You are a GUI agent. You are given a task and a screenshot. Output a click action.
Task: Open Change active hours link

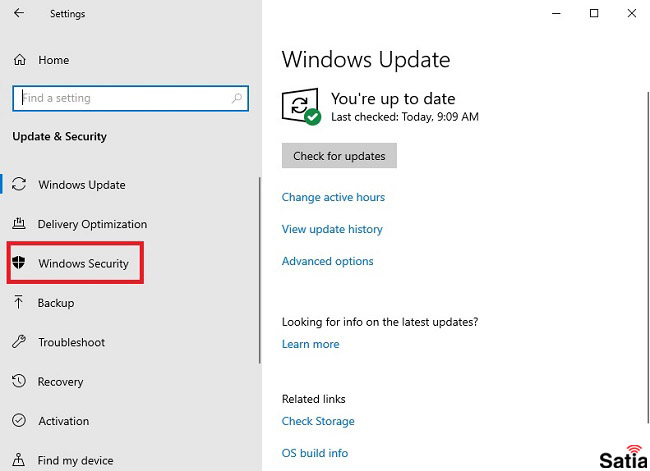333,197
